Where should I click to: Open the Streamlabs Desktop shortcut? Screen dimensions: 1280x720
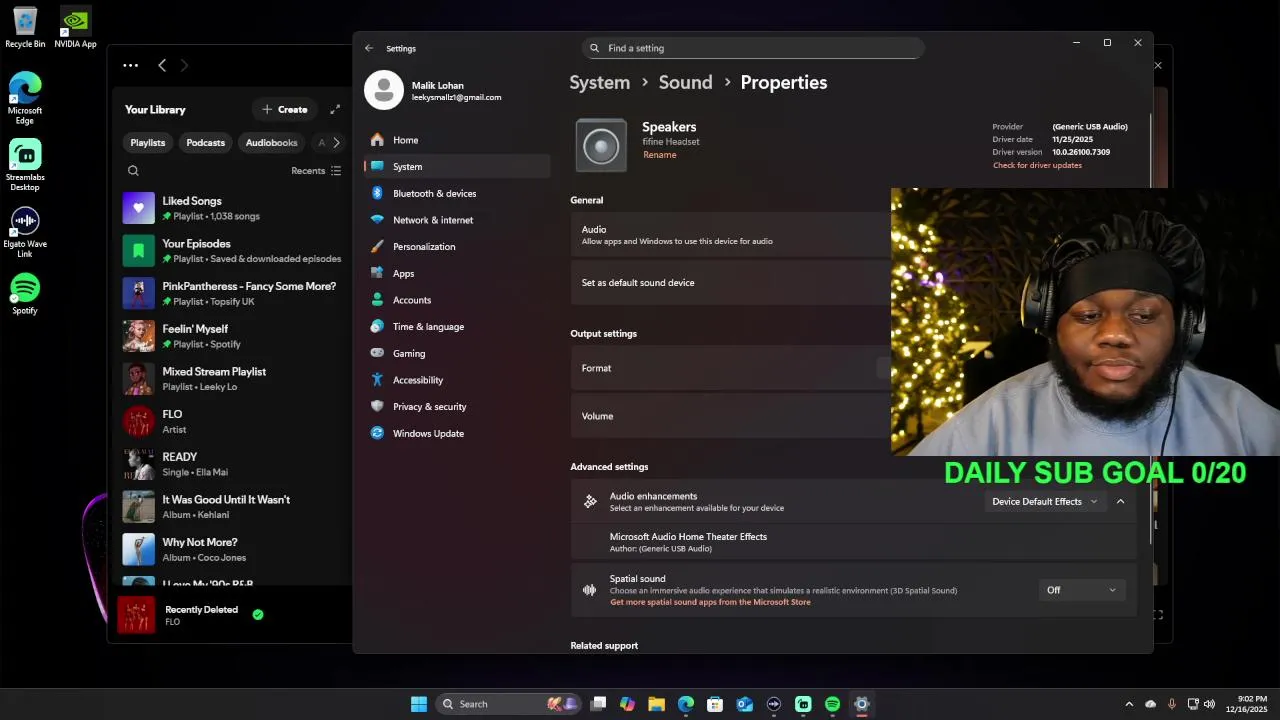point(25,165)
